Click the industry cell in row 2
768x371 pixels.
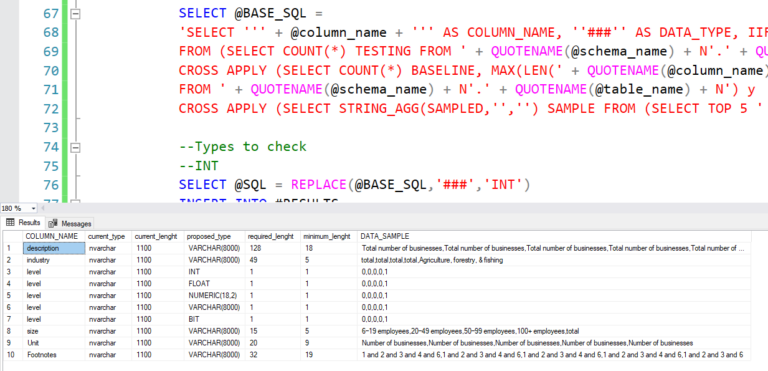tap(54, 260)
